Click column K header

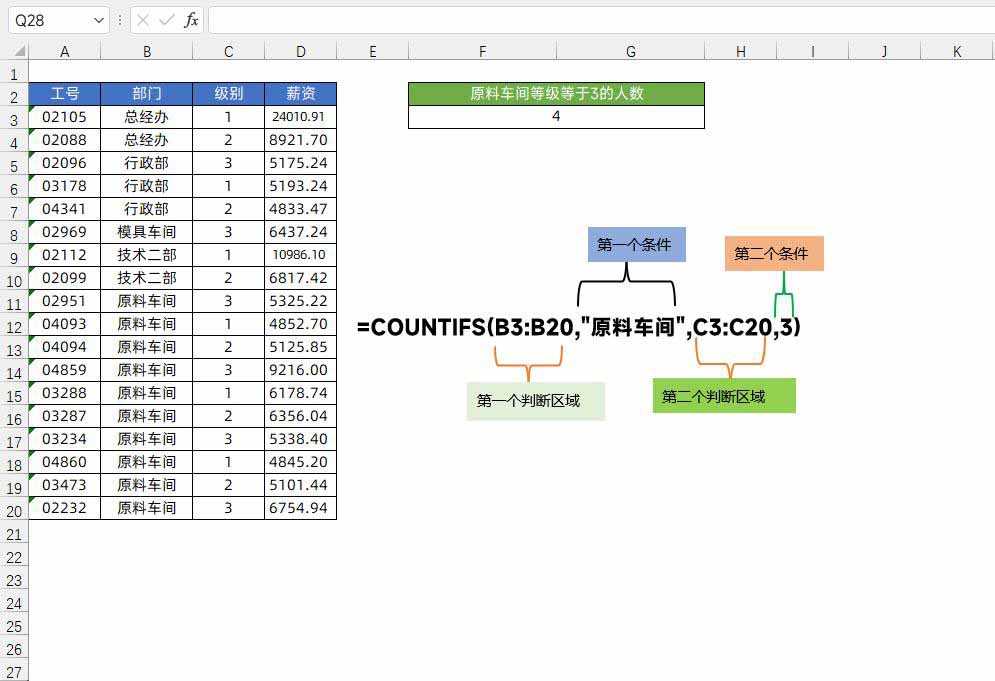click(x=956, y=50)
